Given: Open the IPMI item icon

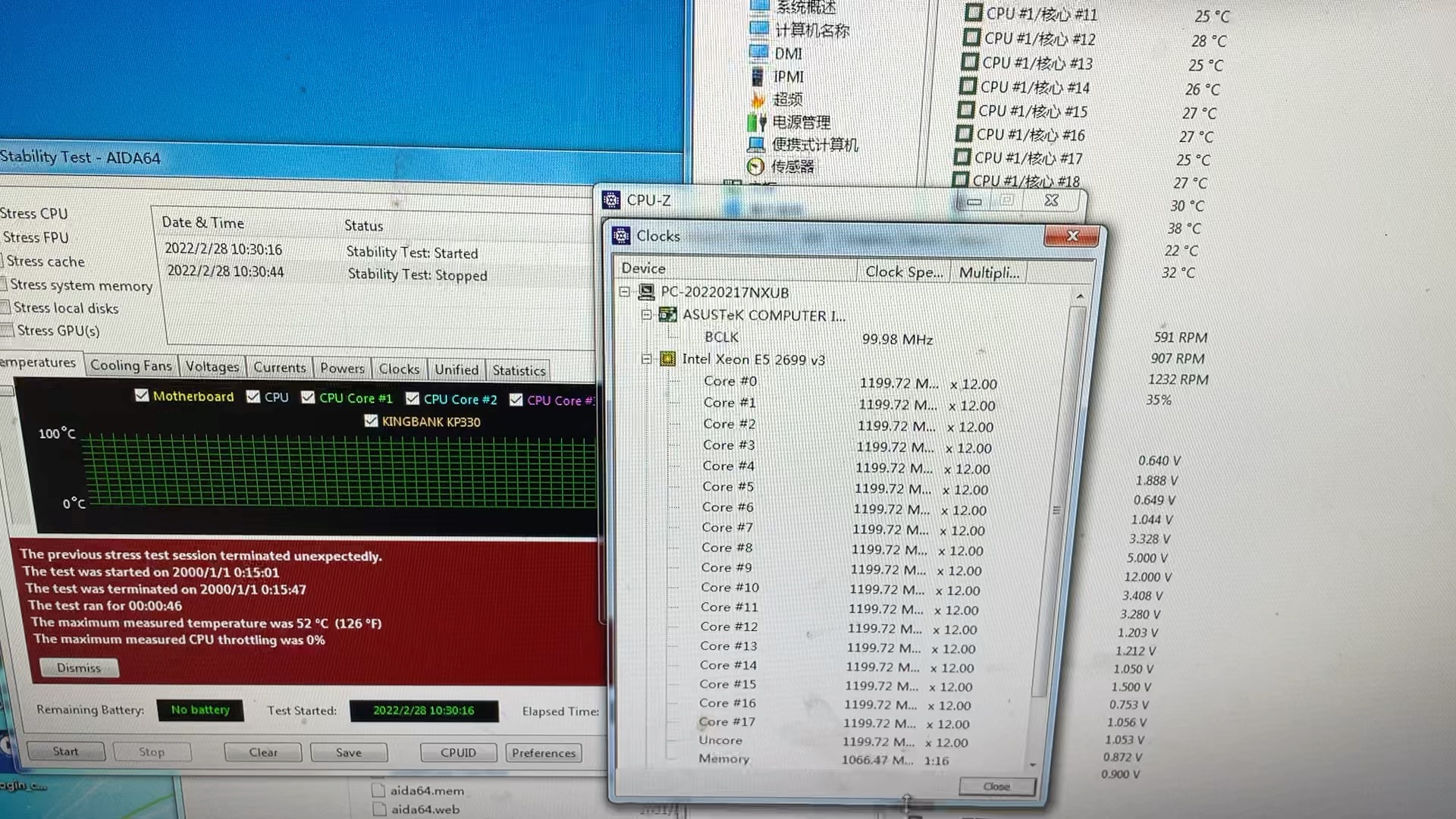Looking at the screenshot, I should pyautogui.click(x=758, y=76).
